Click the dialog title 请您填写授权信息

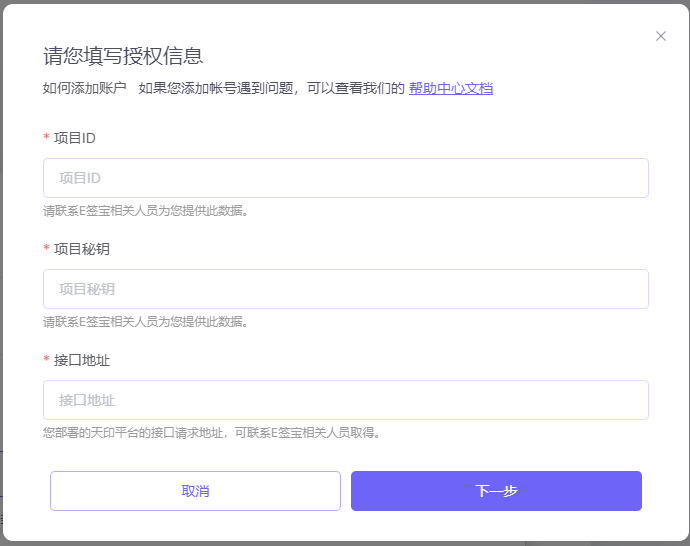(123, 56)
